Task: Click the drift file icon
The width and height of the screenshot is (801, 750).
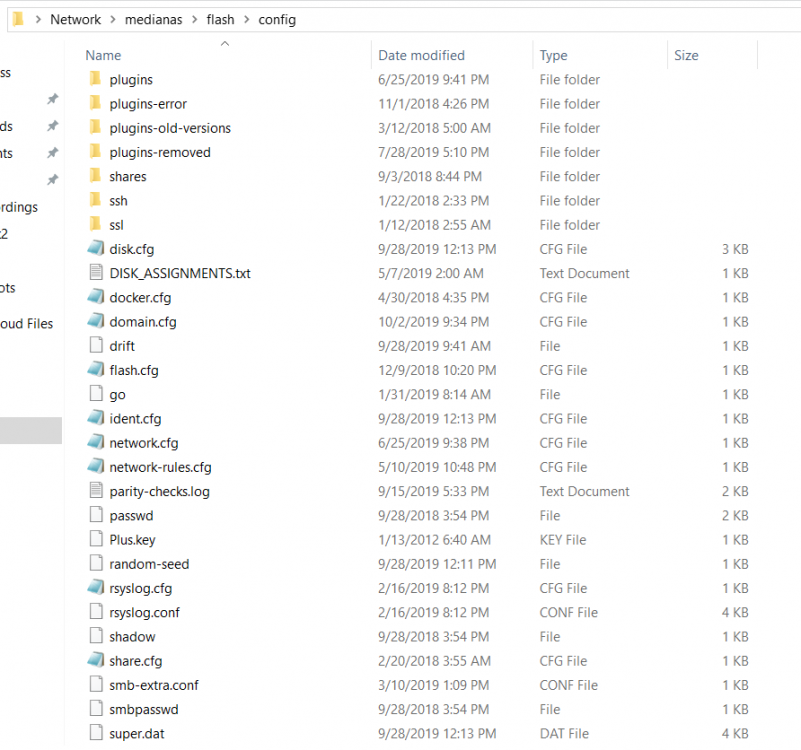Action: pos(96,345)
